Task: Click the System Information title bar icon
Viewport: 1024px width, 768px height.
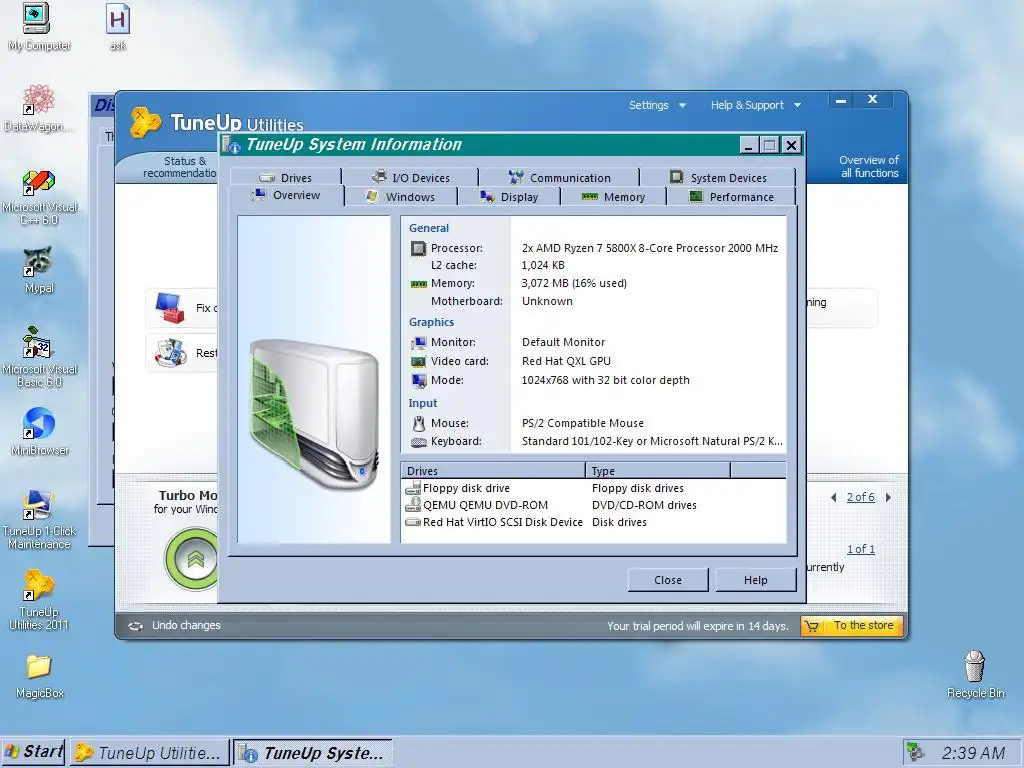Action: 231,144
